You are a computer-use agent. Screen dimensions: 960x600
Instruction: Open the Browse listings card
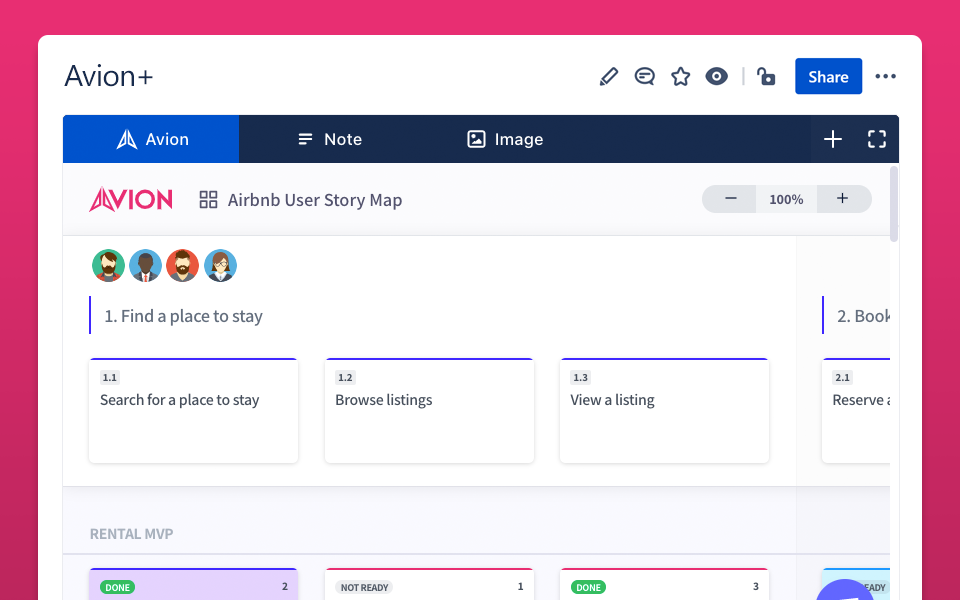[429, 410]
